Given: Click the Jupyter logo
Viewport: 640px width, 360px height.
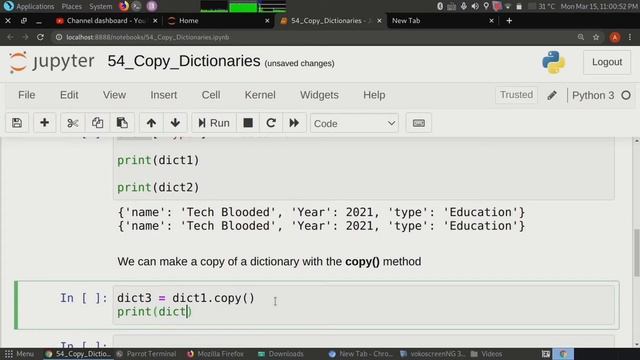Looking at the screenshot, I should (51, 62).
